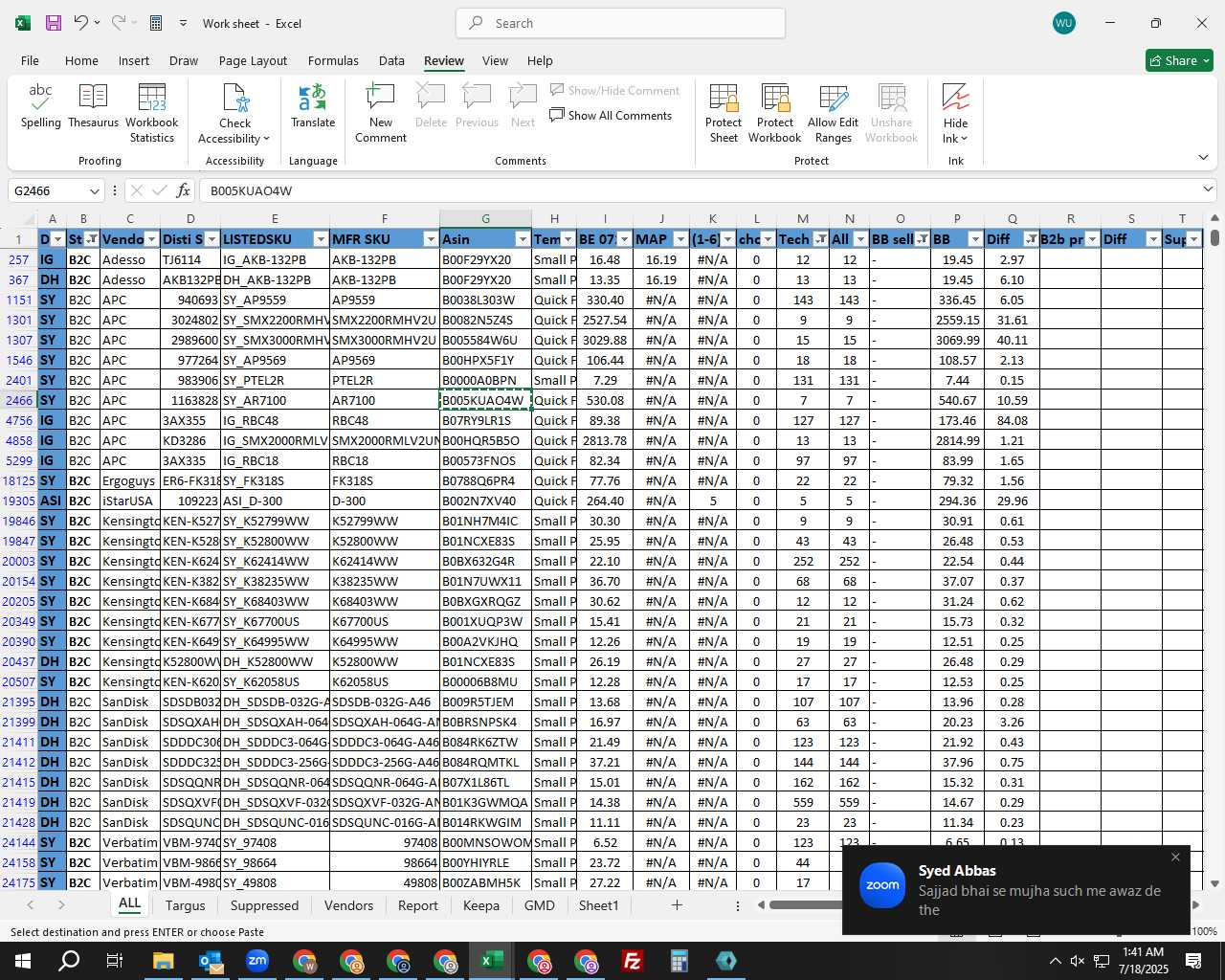
Task: Save the workbook with the save icon
Action: 54,23
